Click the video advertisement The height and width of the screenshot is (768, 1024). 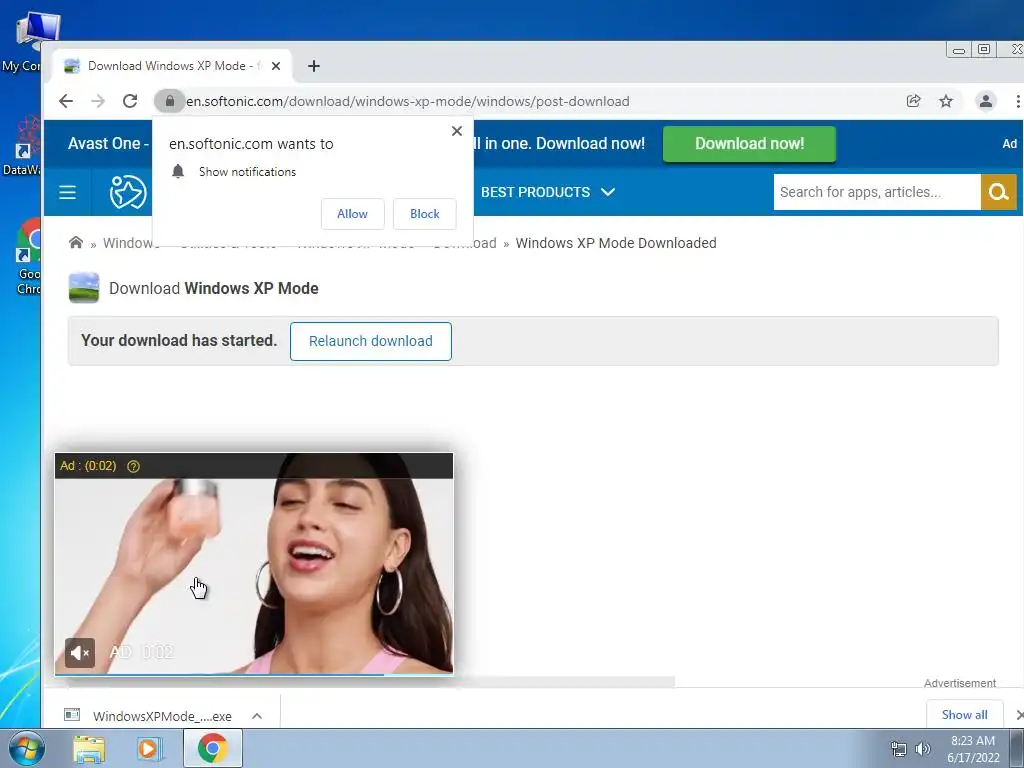pyautogui.click(x=253, y=565)
